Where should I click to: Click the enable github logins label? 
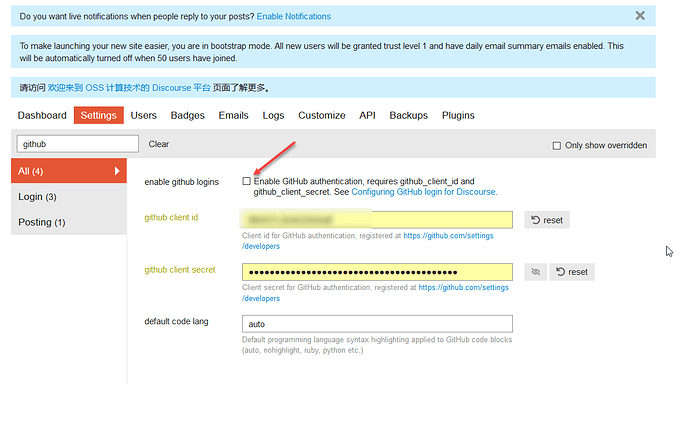181,182
